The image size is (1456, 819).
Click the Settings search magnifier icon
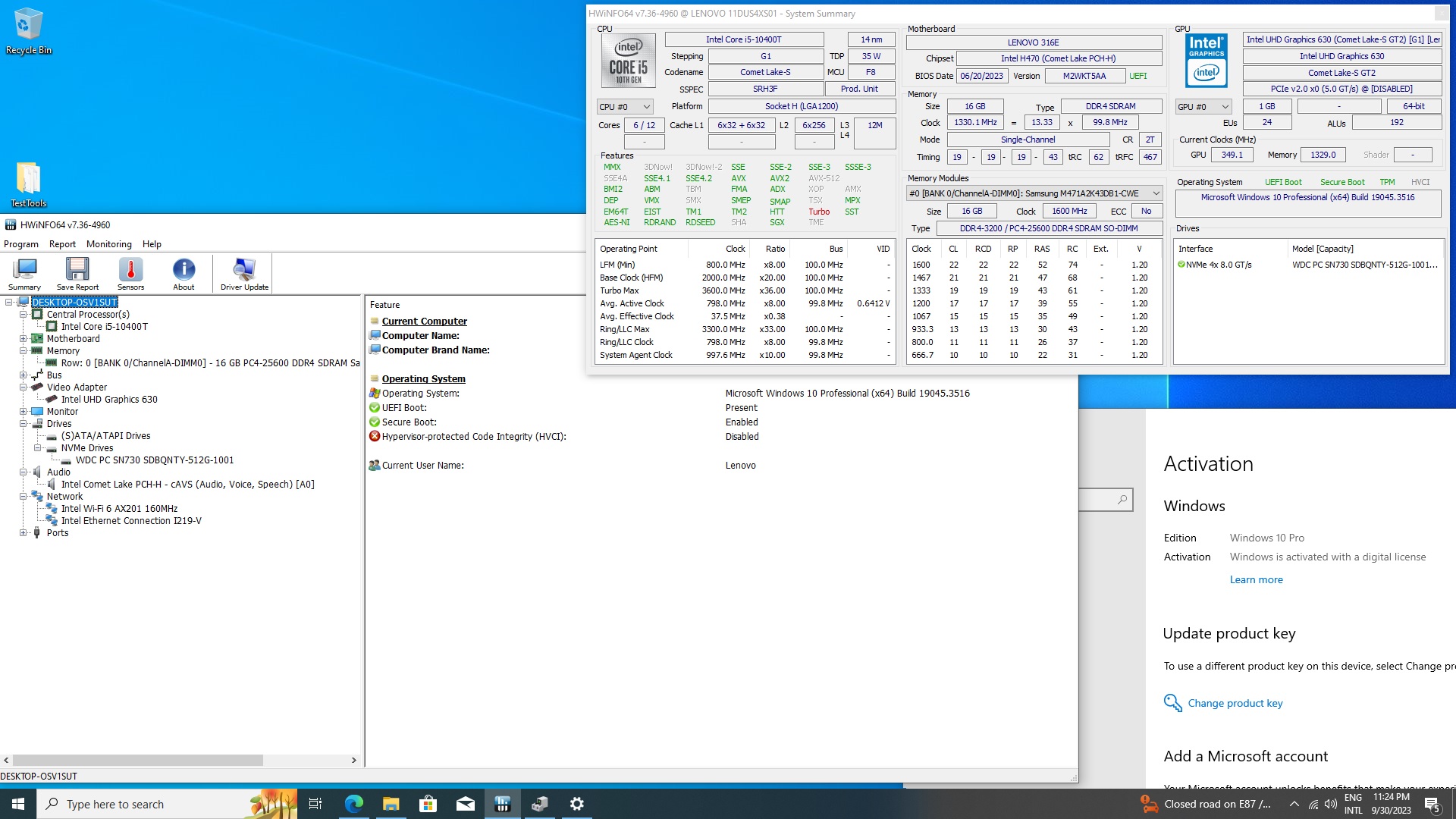pos(1122,500)
